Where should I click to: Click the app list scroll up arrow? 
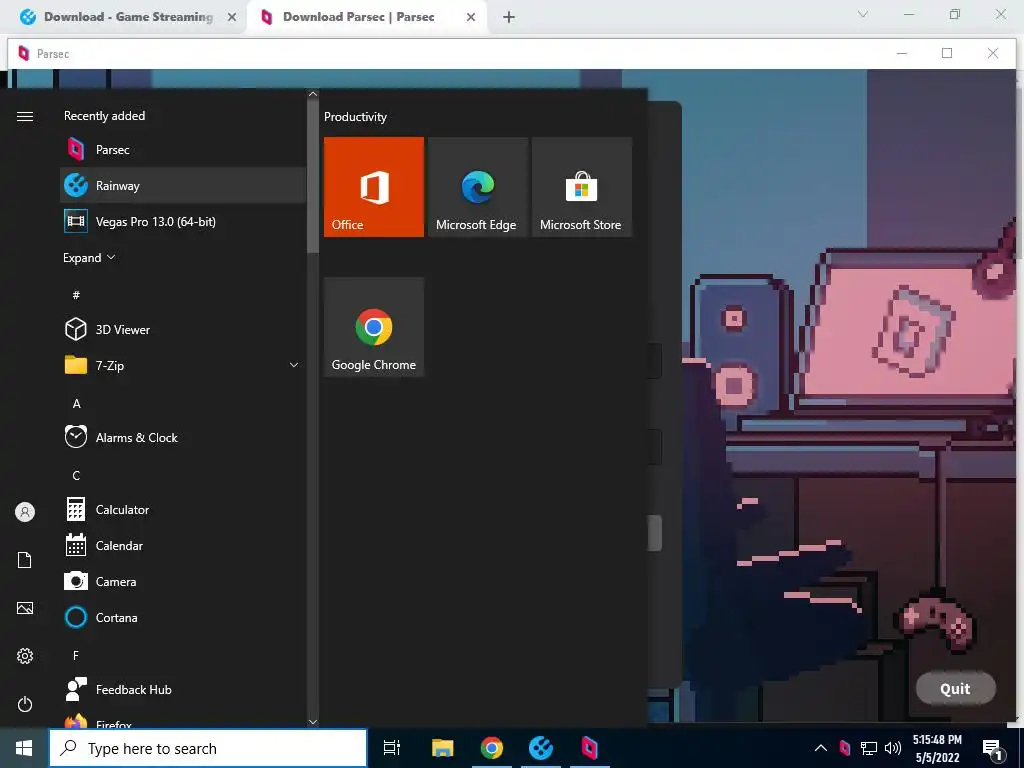point(313,94)
